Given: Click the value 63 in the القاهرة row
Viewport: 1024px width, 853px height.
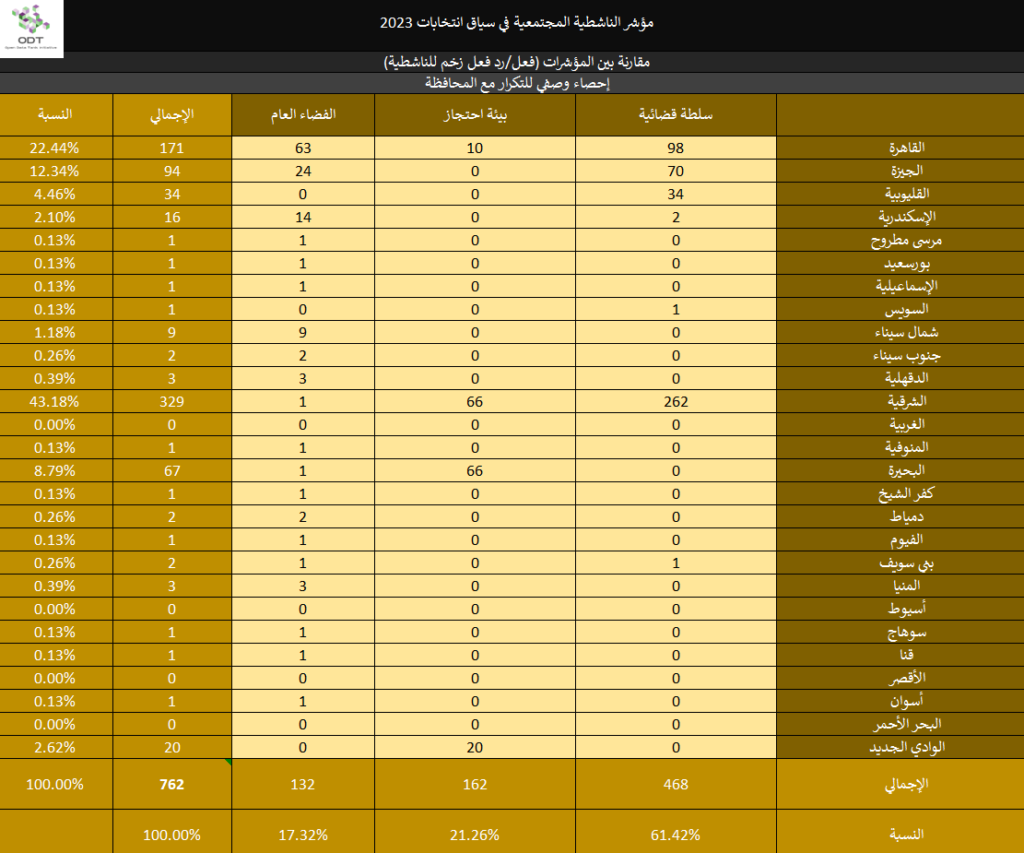Looking at the screenshot, I should click(303, 148).
